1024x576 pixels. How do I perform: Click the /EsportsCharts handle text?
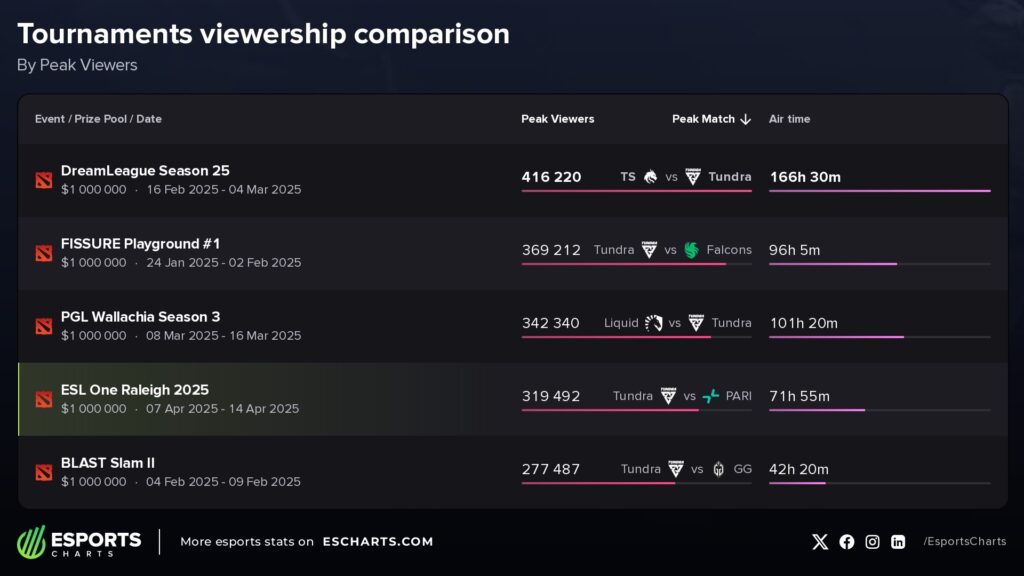[x=965, y=541]
